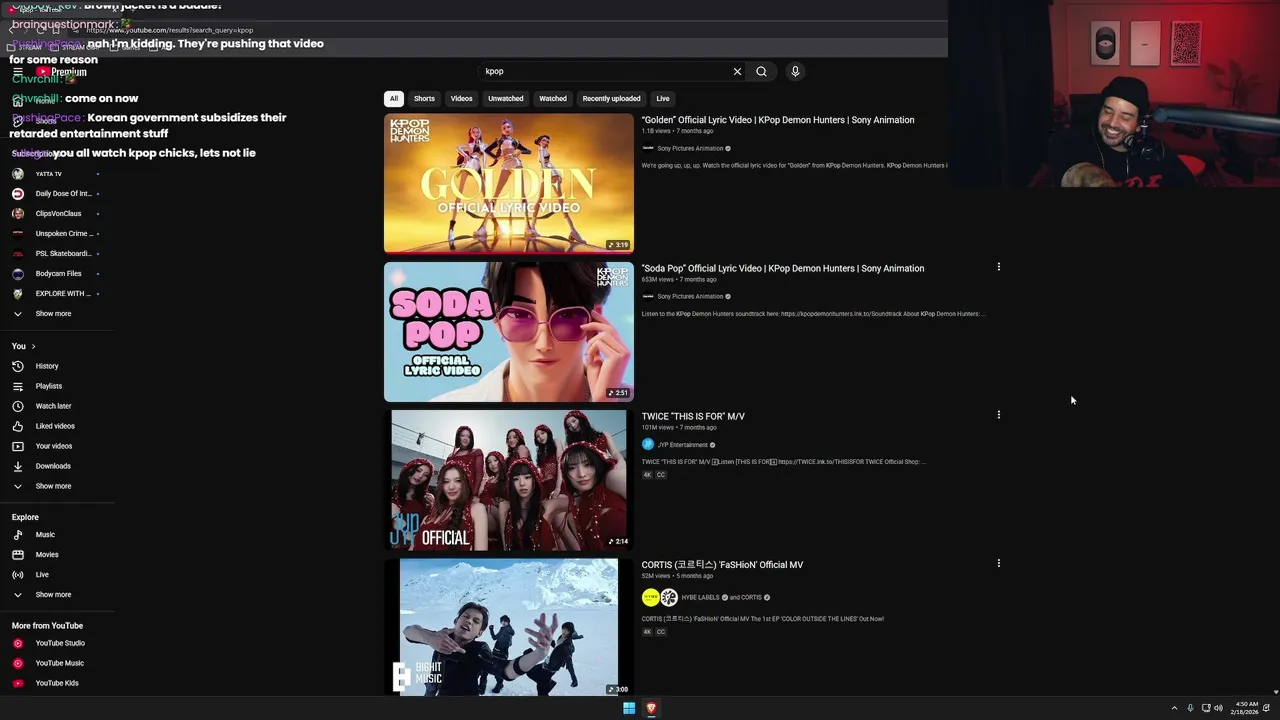This screenshot has height=720, width=1280.
Task: Open the TWICE "THIS IS FOR" M/V title
Action: point(693,416)
